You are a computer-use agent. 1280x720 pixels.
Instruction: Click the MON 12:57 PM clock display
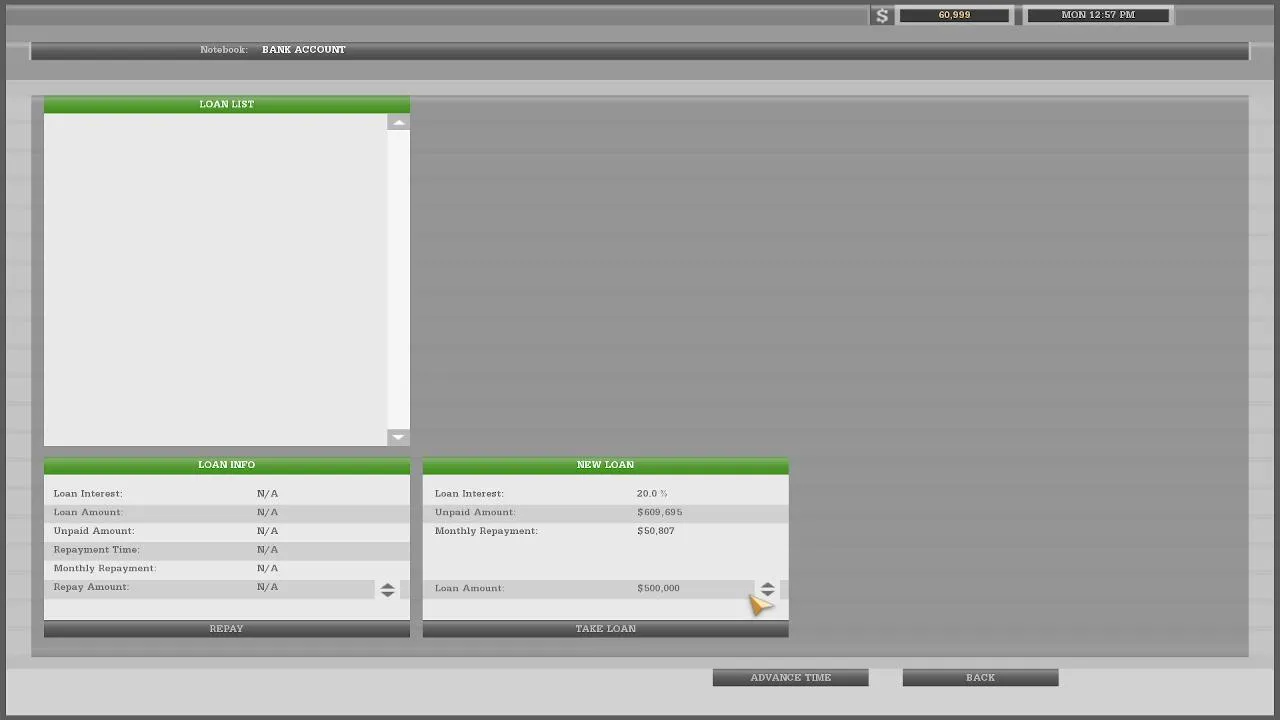(x=1098, y=15)
